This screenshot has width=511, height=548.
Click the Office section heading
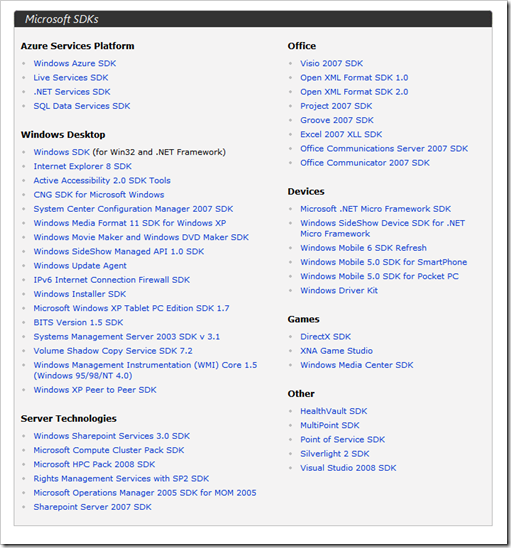click(302, 46)
